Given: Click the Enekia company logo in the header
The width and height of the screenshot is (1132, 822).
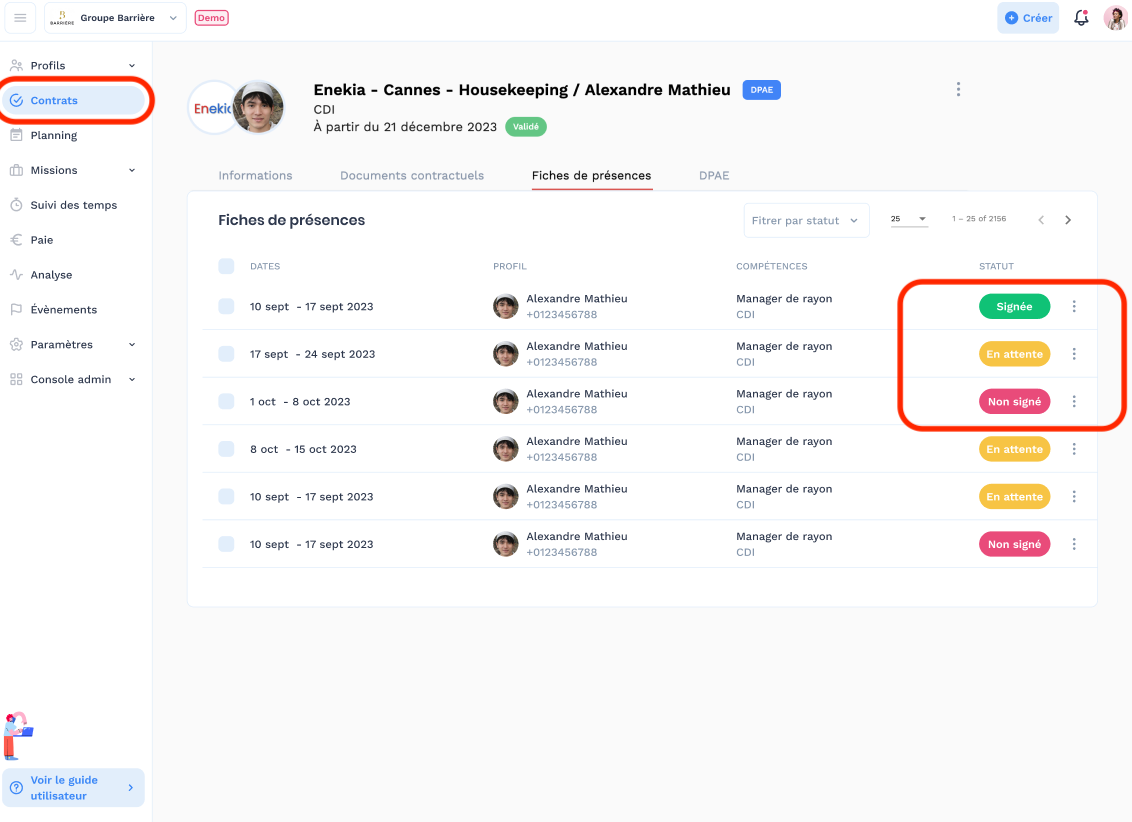Looking at the screenshot, I should tap(211, 108).
